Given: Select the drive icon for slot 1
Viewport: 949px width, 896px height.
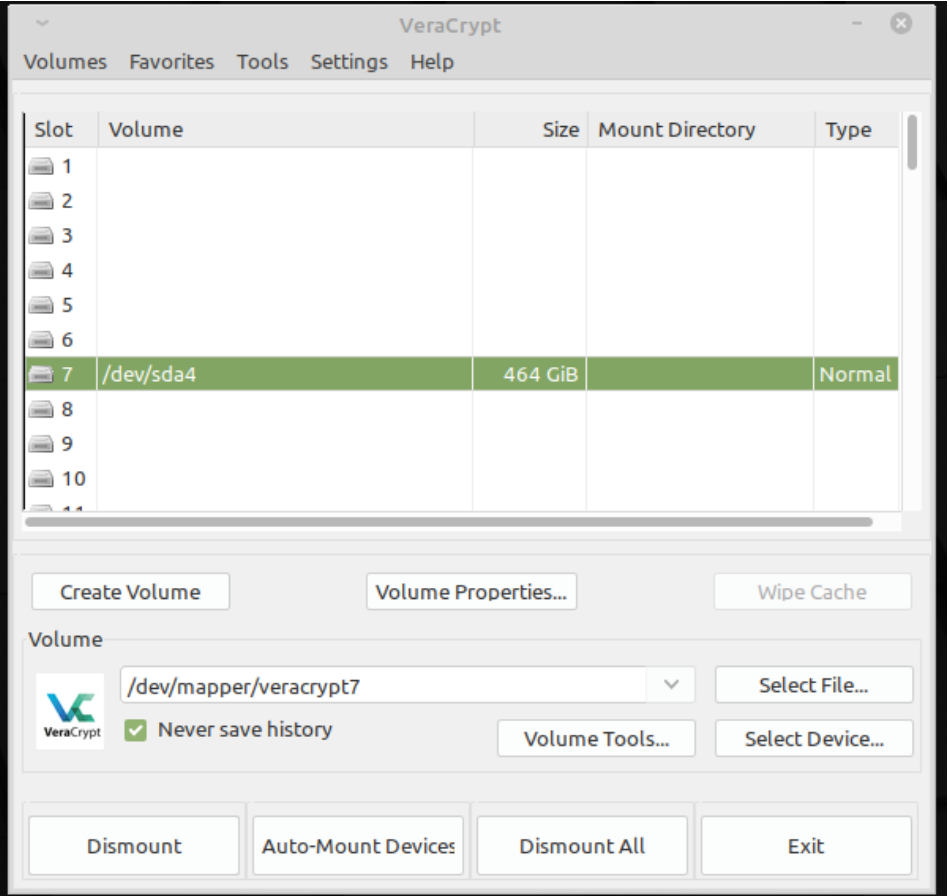Looking at the screenshot, I should (x=41, y=166).
